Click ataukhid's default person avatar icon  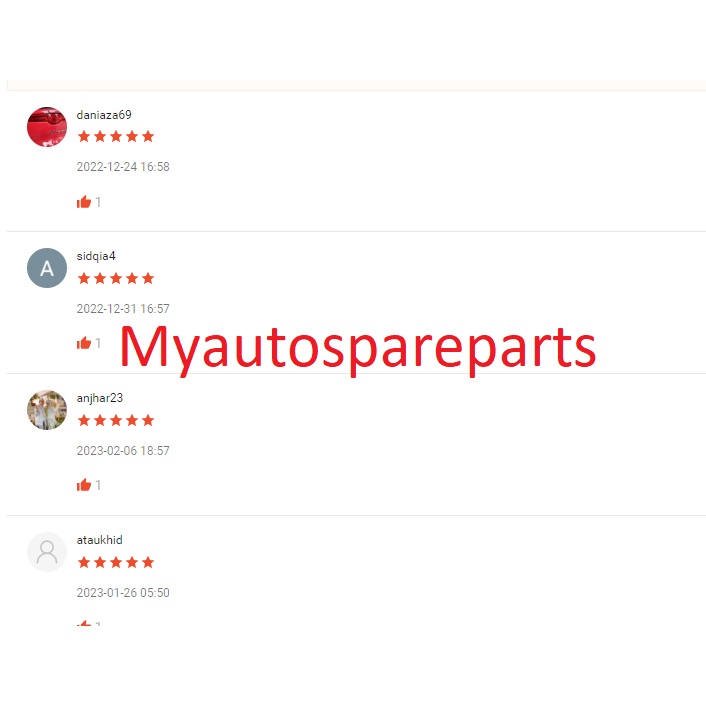(x=47, y=552)
